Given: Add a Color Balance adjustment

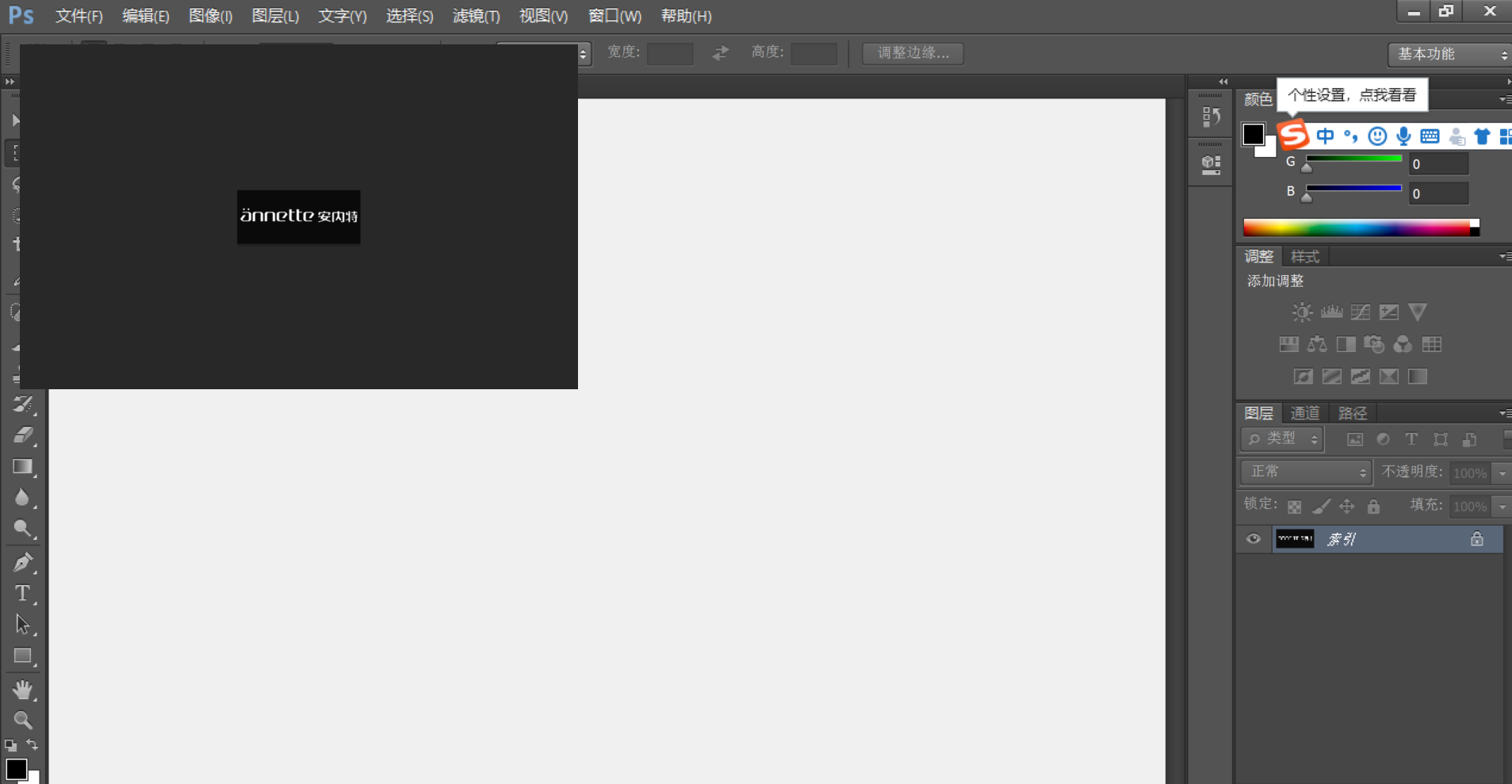Looking at the screenshot, I should coord(1318,344).
